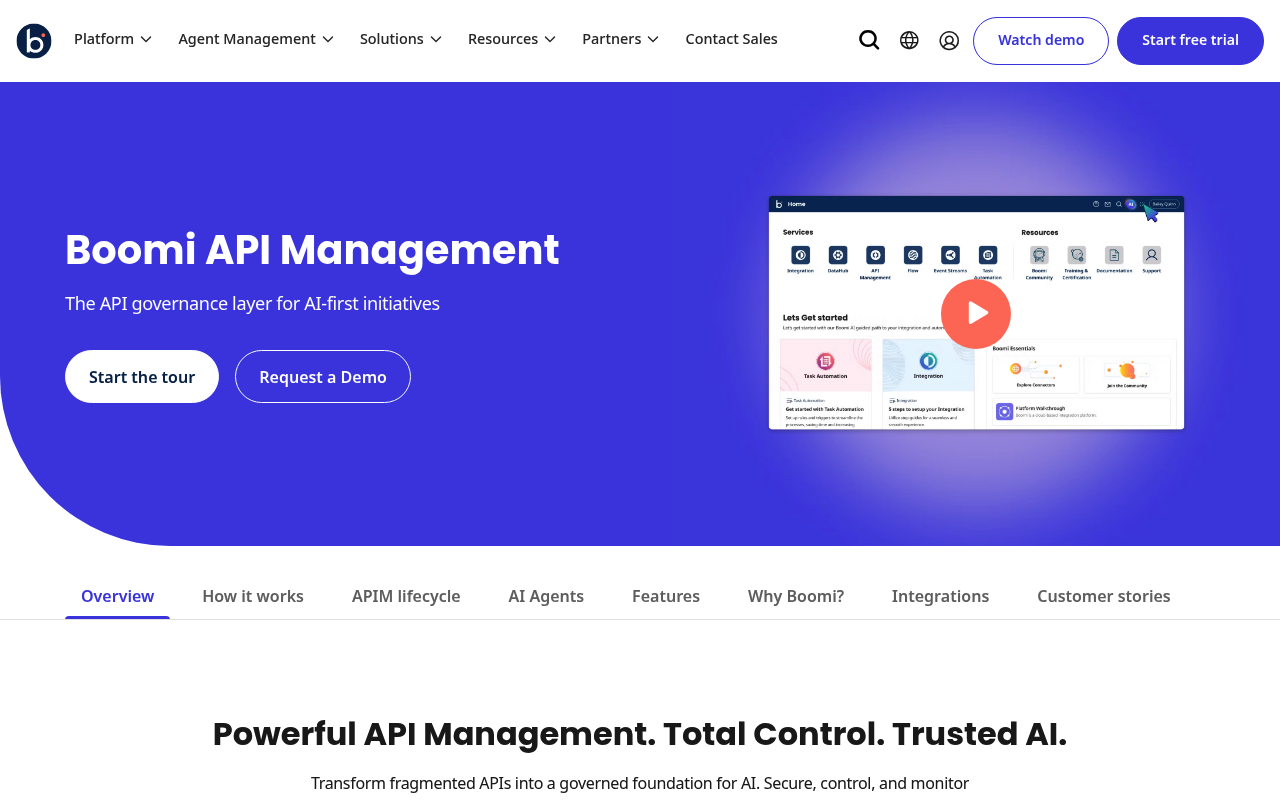1280x800 pixels.
Task: Switch to the Why Boomi? tab
Action: tap(796, 596)
